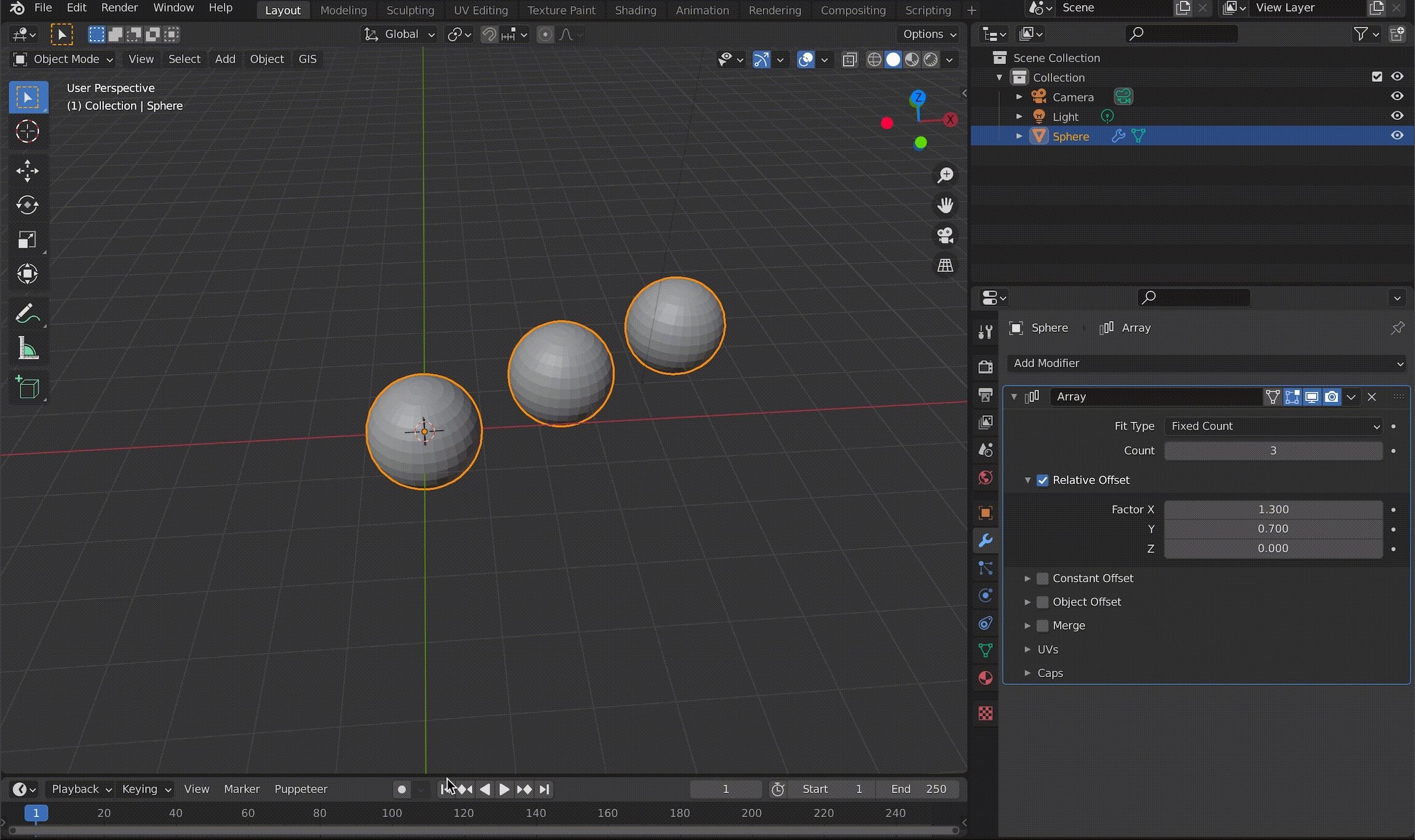
Task: Click the Factor X value field
Action: pos(1273,510)
